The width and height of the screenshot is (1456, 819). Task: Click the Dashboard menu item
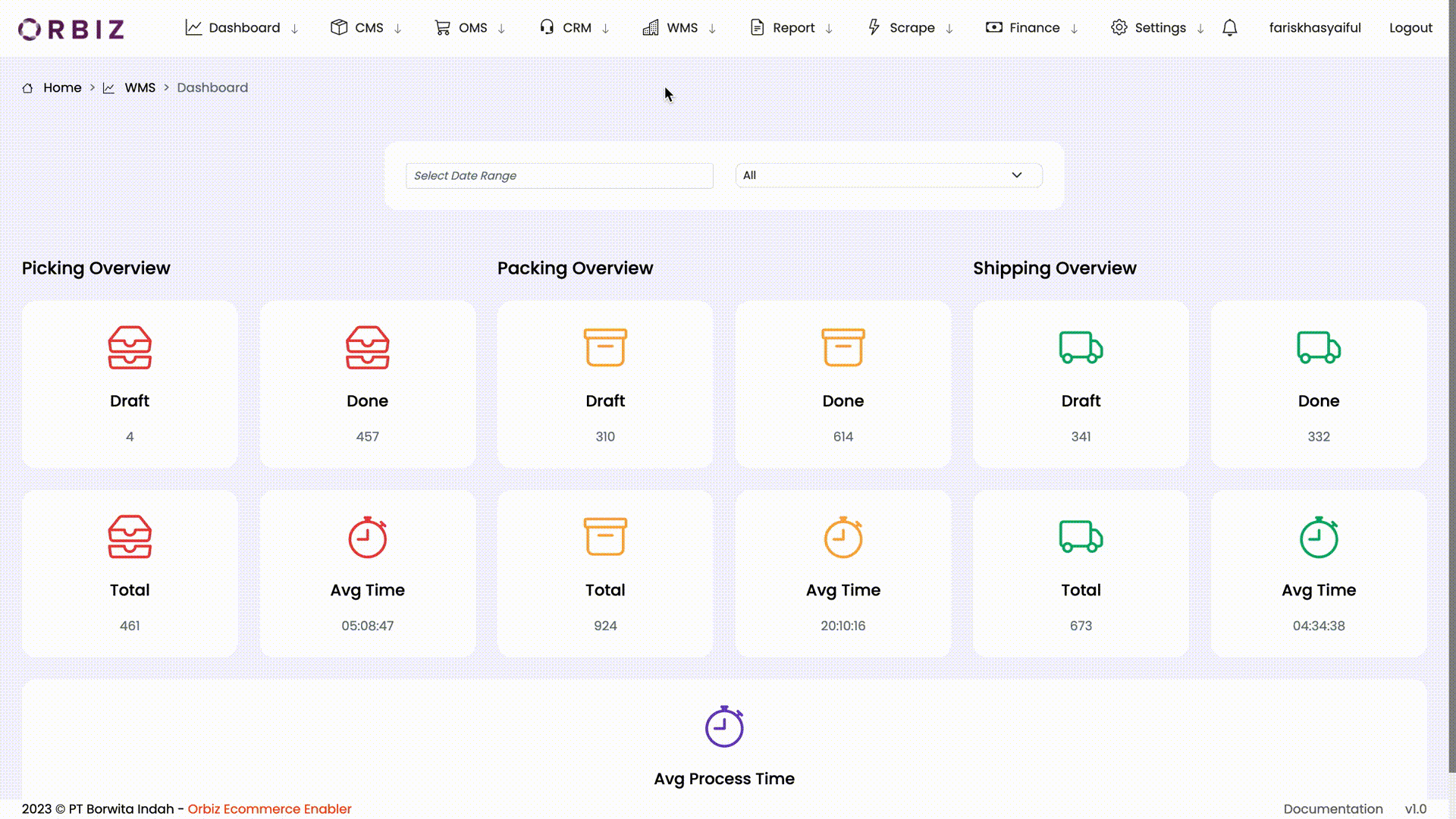(243, 28)
